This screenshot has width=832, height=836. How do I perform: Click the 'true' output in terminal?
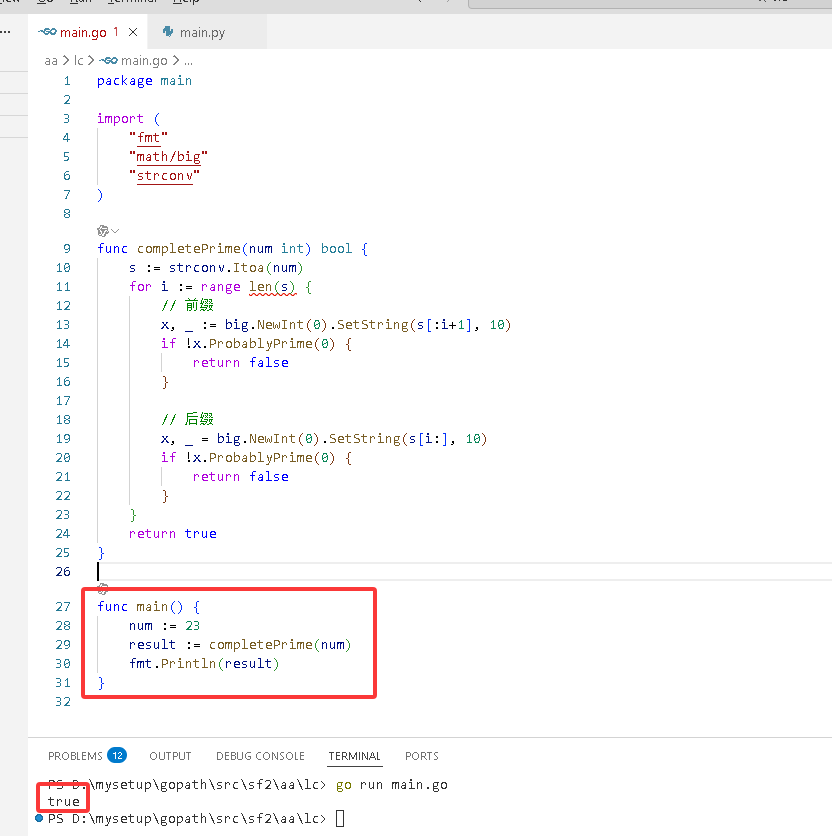click(63, 801)
